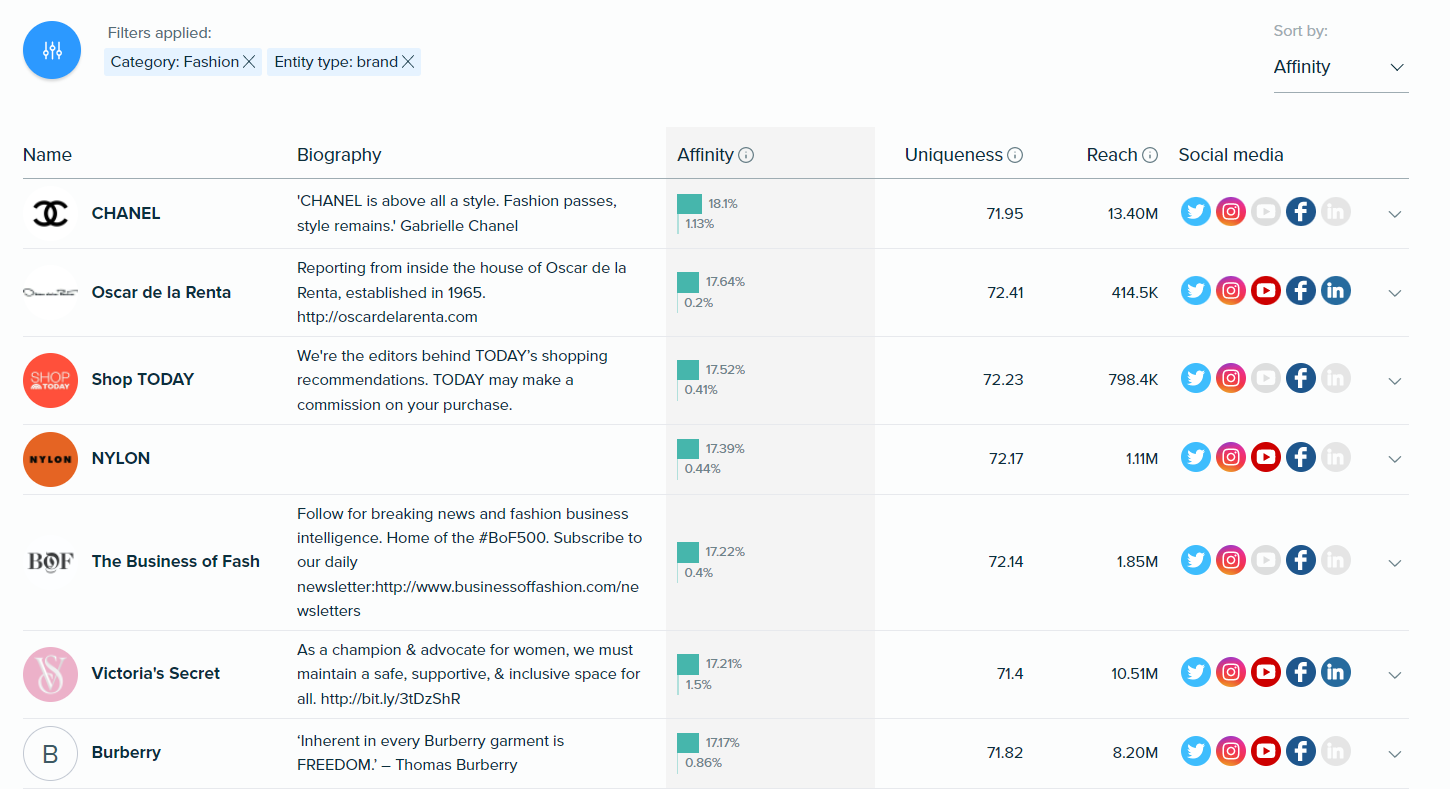Open Burberry's YouTube channel
The width and height of the screenshot is (1450, 789).
pyautogui.click(x=1266, y=751)
